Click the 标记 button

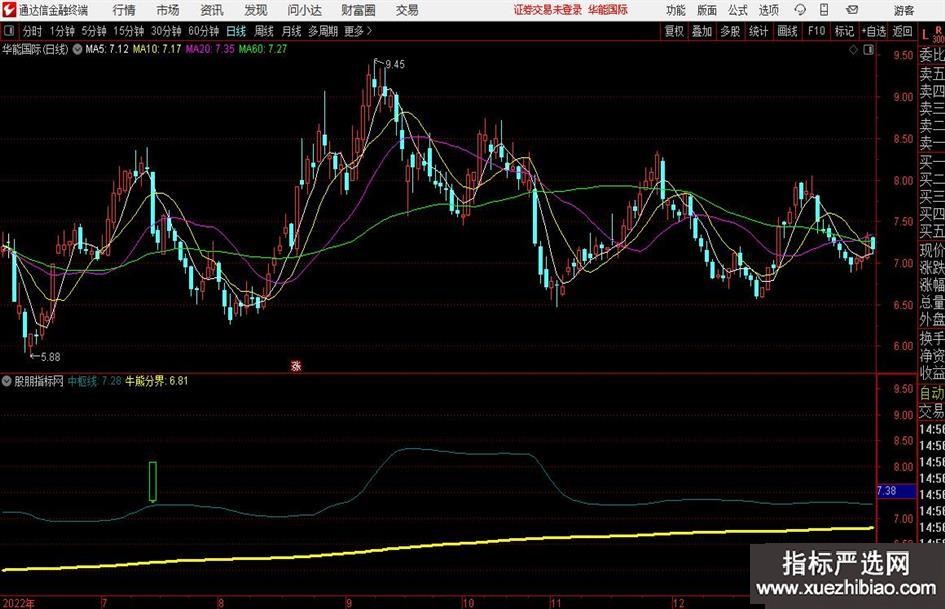tap(844, 31)
